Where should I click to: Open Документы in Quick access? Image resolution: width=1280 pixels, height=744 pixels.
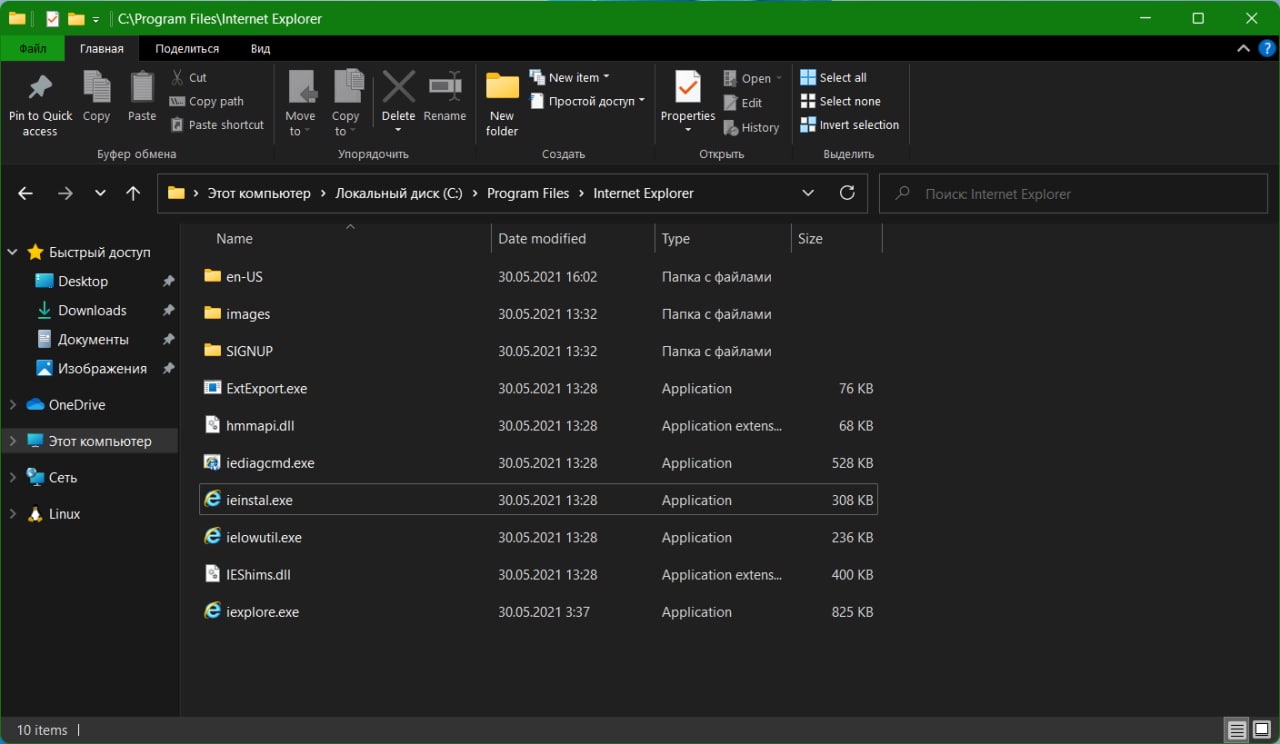(92, 339)
